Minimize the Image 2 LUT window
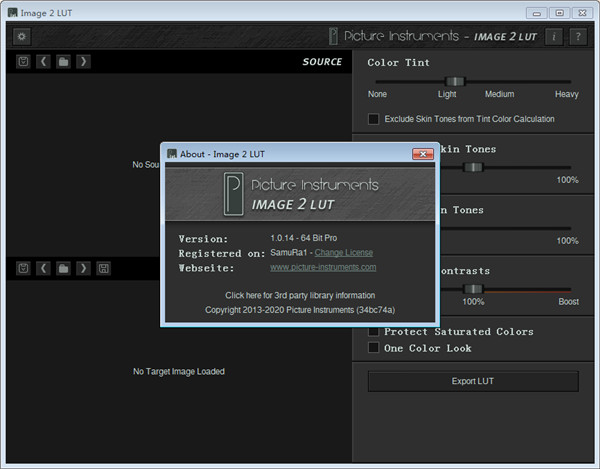This screenshot has height=469, width=600. [536, 13]
